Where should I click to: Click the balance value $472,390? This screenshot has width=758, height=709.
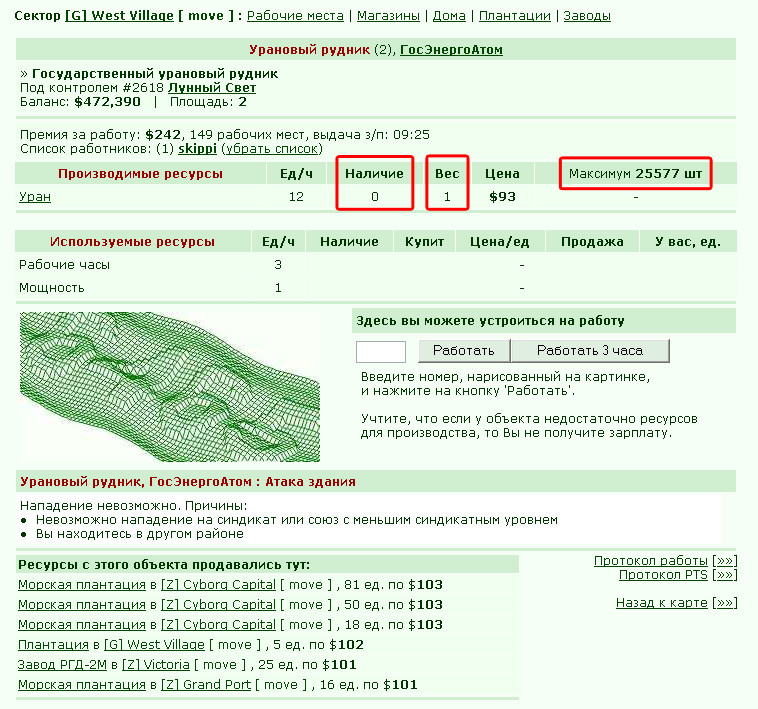(107, 101)
